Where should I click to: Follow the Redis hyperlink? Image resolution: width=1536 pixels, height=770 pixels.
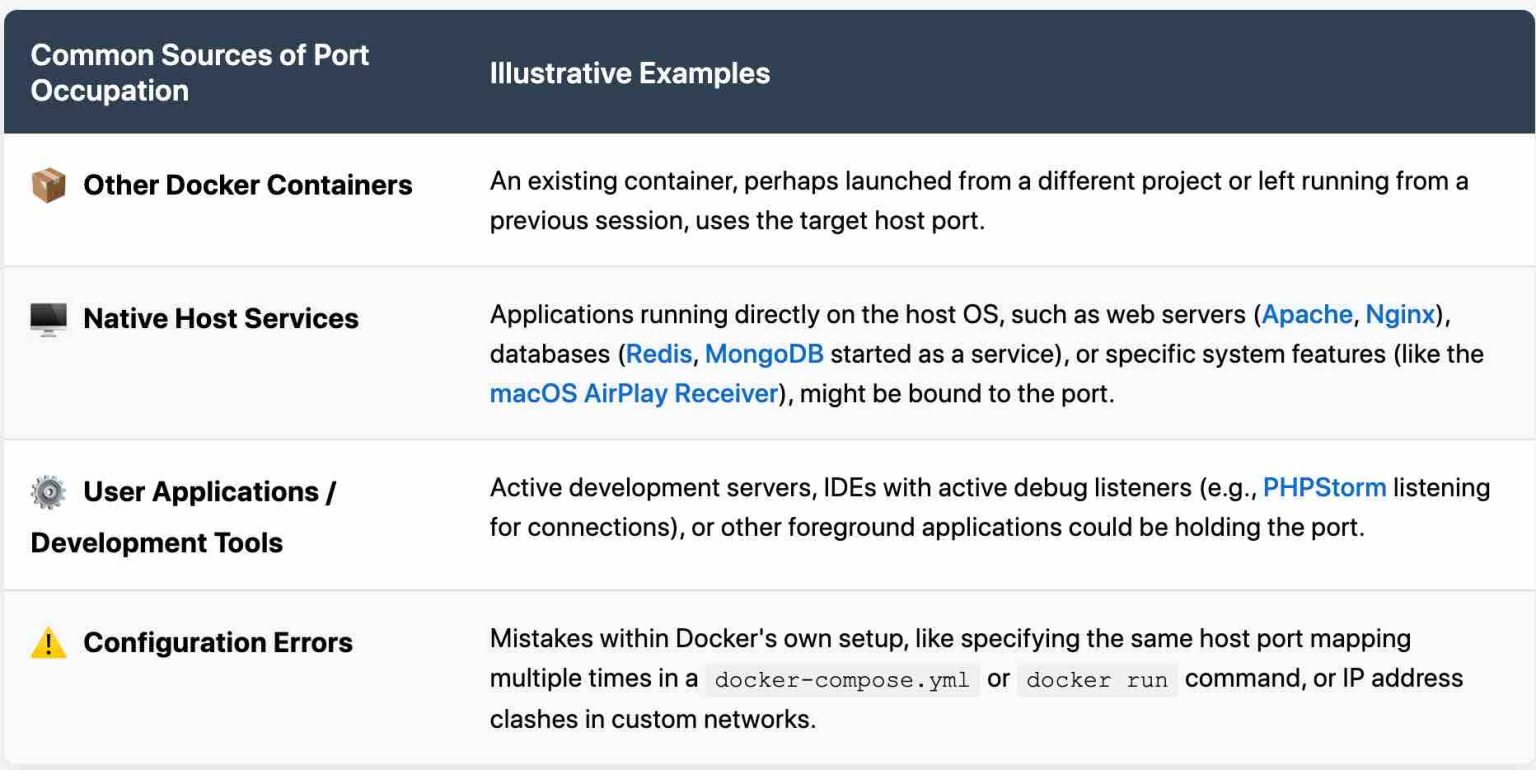[x=657, y=354]
